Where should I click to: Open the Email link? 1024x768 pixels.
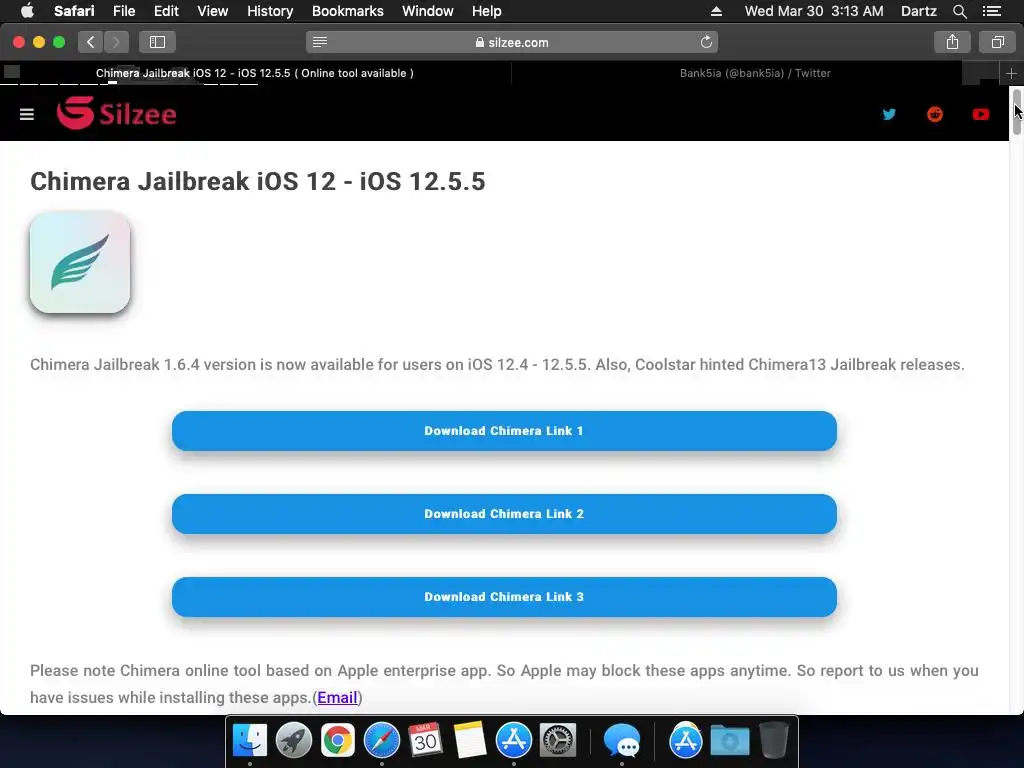coord(337,697)
